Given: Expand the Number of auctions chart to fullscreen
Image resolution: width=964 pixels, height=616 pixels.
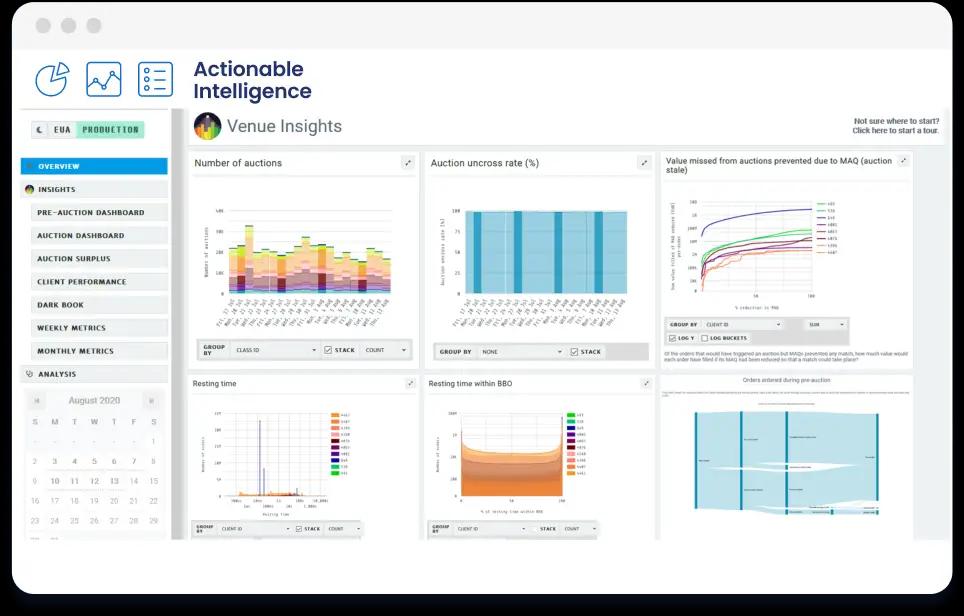Looking at the screenshot, I should click(x=409, y=162).
